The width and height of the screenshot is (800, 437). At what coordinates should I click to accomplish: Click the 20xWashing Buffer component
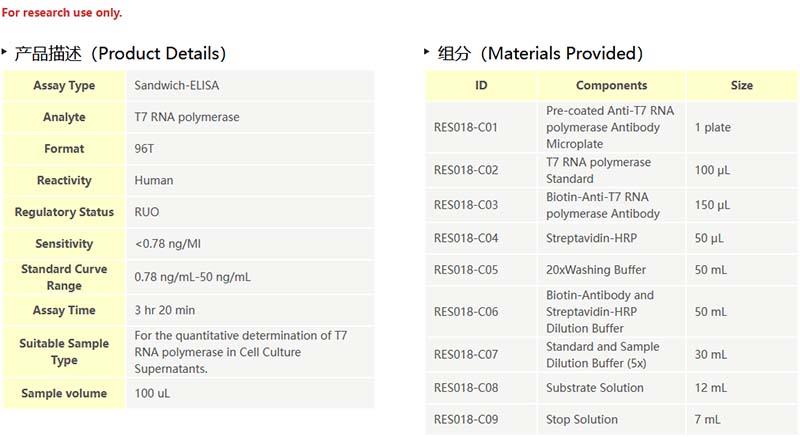point(596,270)
